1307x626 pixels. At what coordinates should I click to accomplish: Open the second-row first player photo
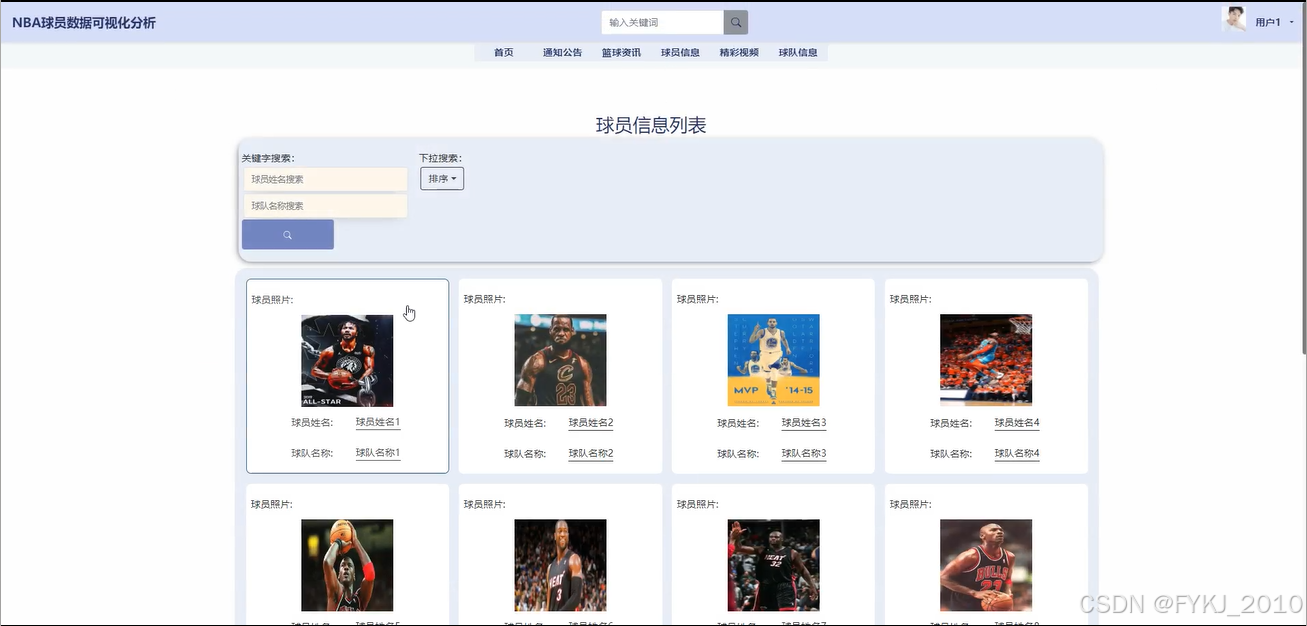(x=347, y=565)
